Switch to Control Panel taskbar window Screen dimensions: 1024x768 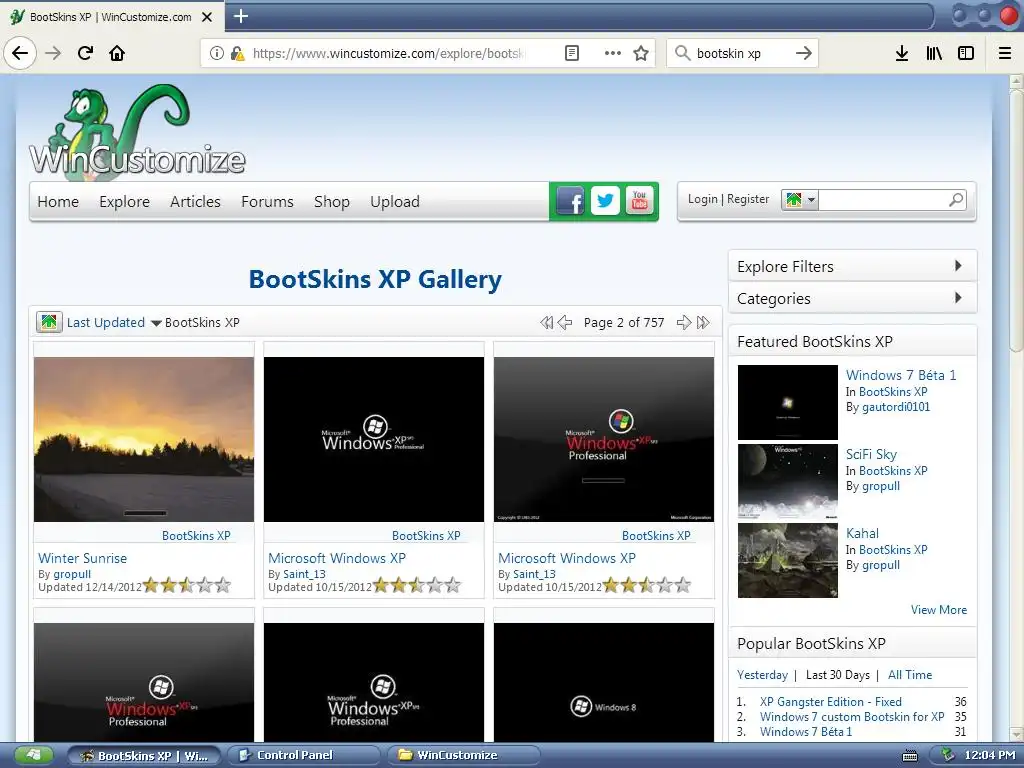(304, 756)
